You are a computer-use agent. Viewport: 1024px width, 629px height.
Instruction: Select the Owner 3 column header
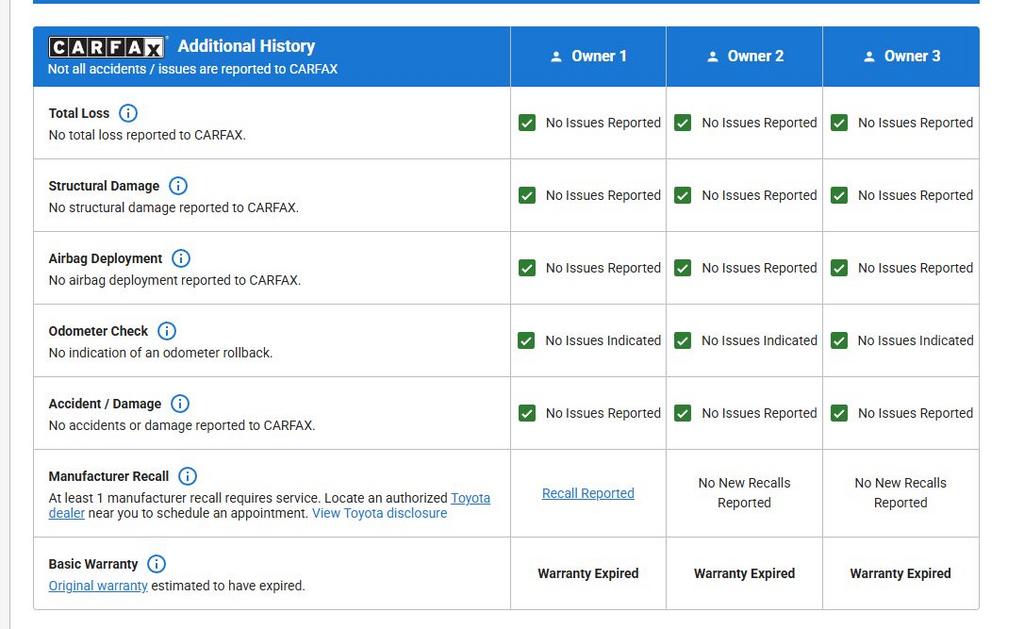pos(901,56)
